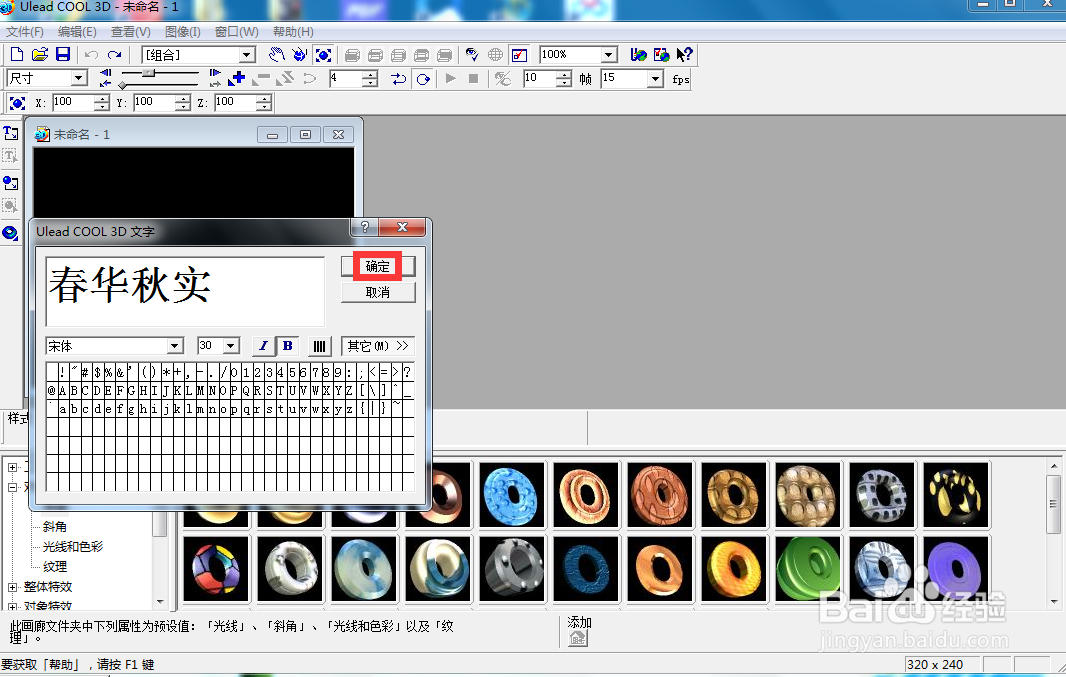Click the text box containing 春华秋实
This screenshot has width=1066, height=677.
click(185, 291)
